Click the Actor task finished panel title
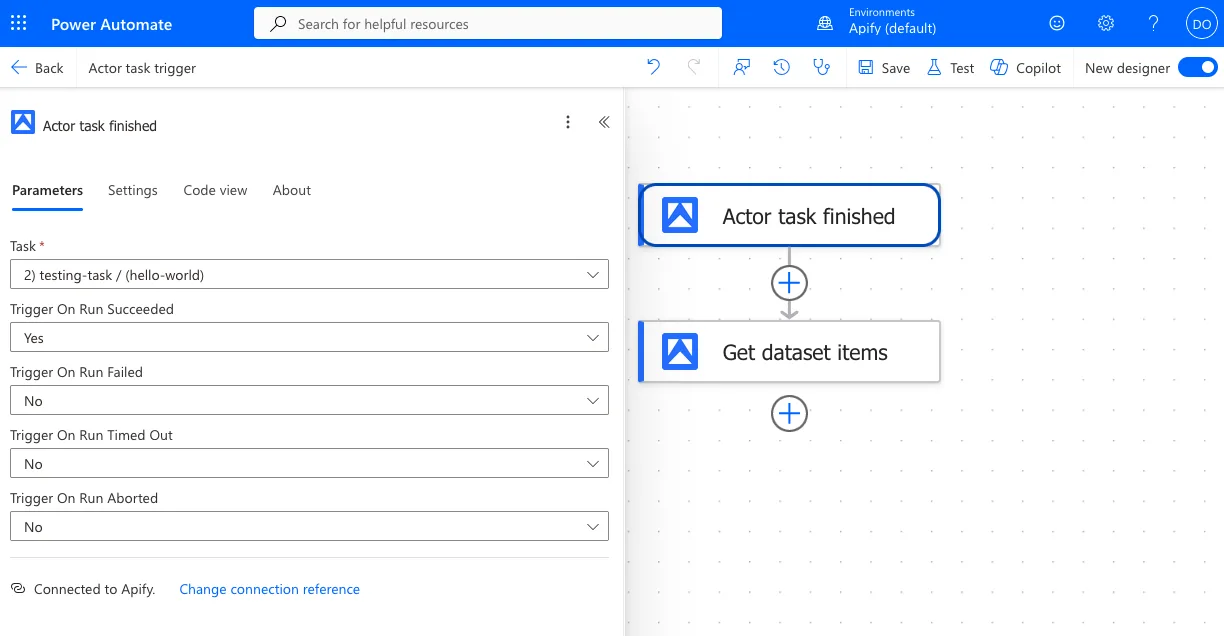Image resolution: width=1224 pixels, height=636 pixels. pos(100,126)
